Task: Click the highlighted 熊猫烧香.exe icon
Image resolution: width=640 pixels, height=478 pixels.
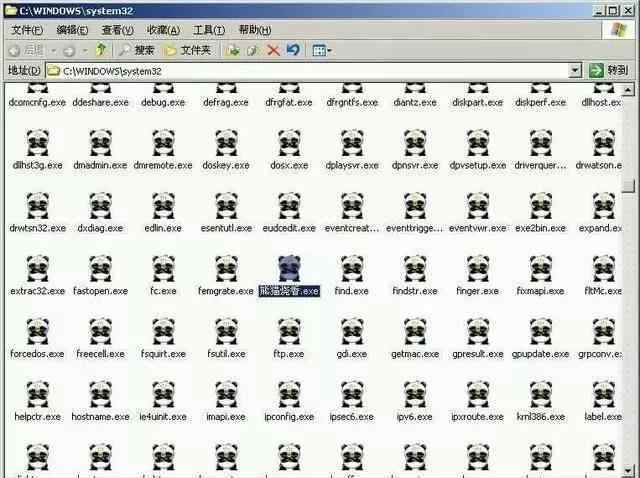Action: pos(289,269)
